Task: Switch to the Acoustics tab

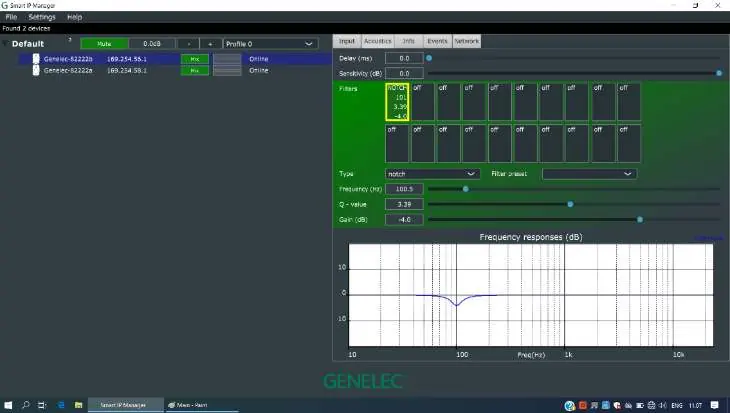Action: (378, 41)
